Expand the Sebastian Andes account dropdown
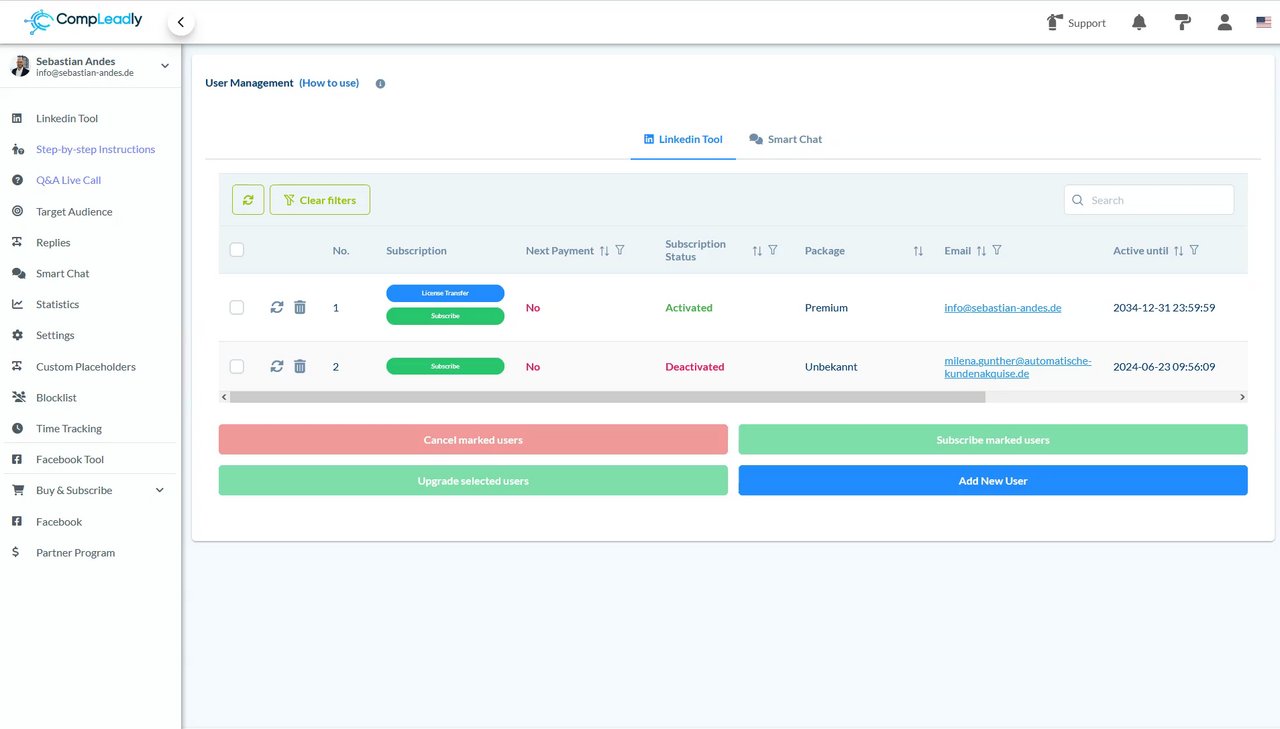The width and height of the screenshot is (1280, 729). [165, 66]
